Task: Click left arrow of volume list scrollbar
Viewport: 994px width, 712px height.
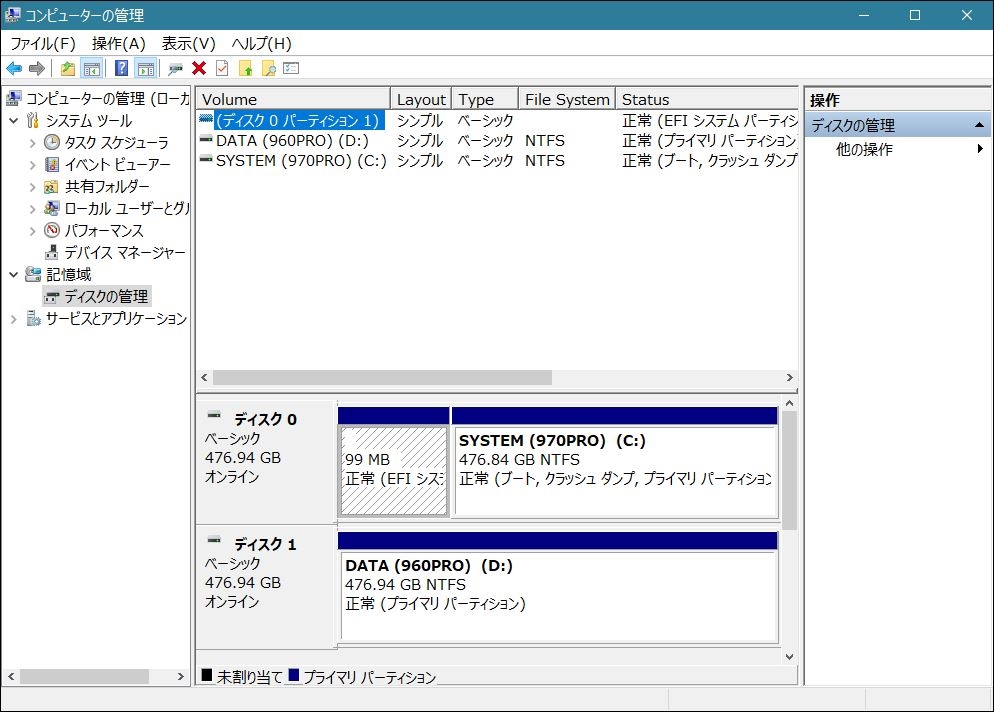Action: pyautogui.click(x=204, y=378)
